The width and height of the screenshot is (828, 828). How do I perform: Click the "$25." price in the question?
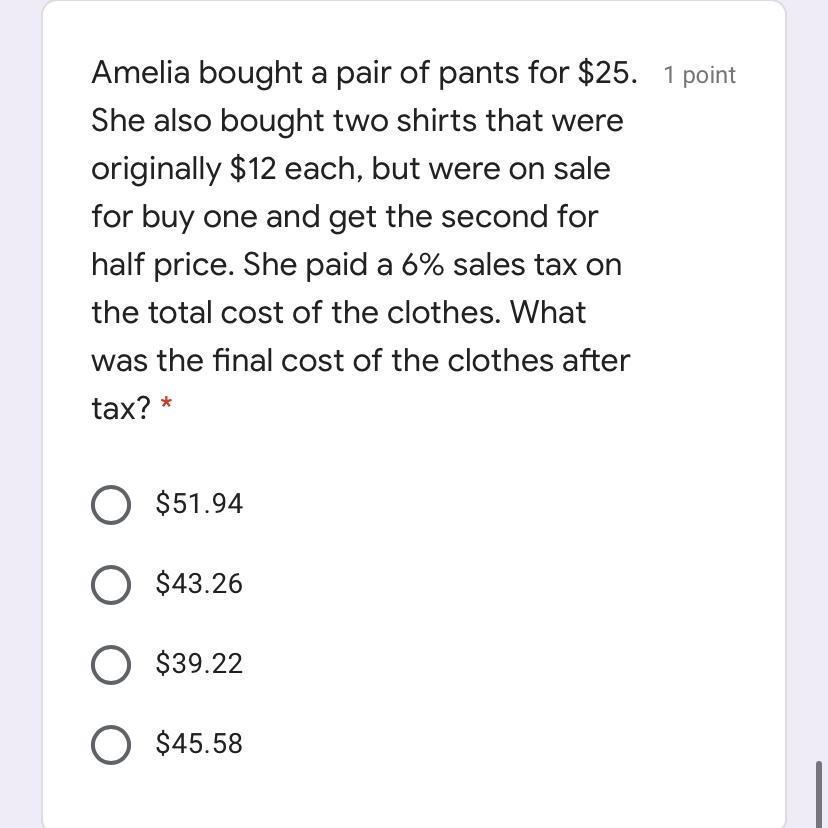pos(607,73)
